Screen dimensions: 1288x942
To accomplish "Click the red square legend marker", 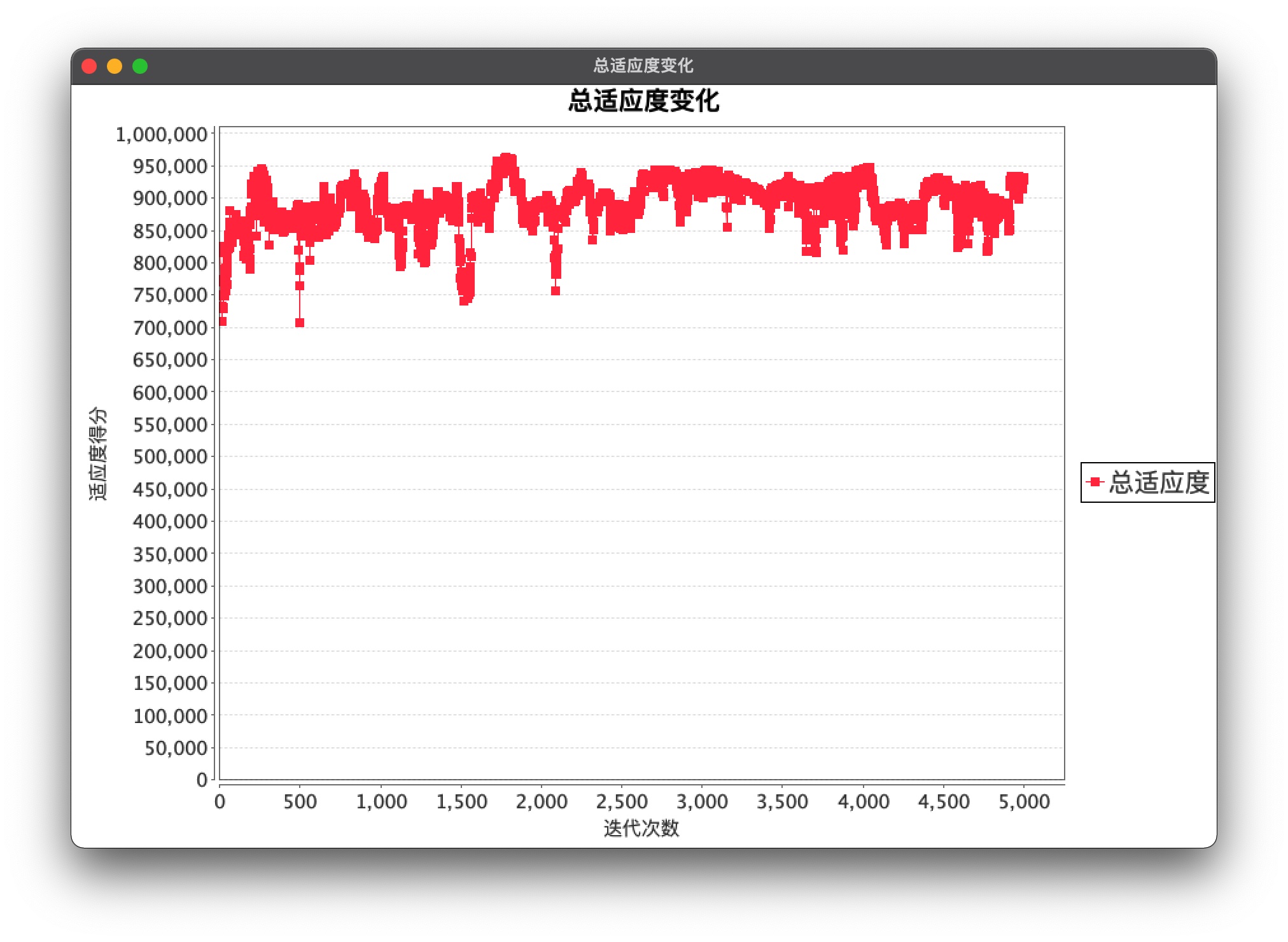I will pos(1095,482).
